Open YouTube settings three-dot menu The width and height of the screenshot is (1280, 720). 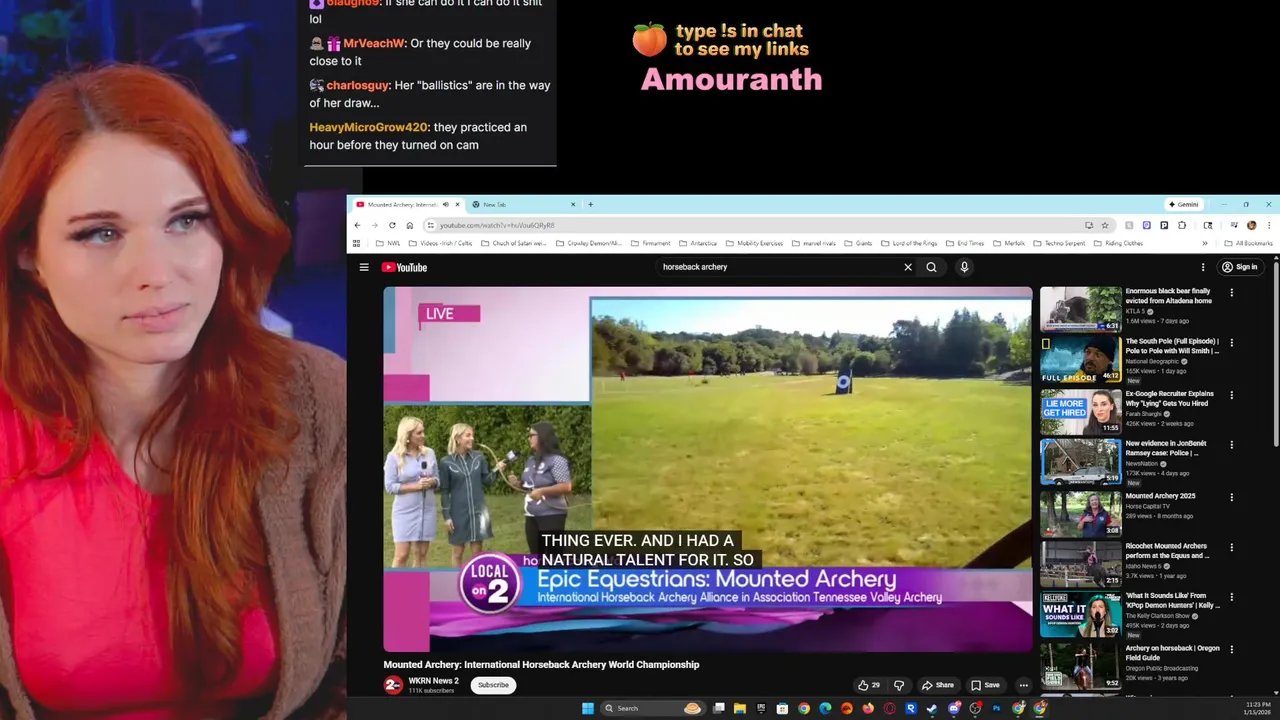pos(1203,267)
